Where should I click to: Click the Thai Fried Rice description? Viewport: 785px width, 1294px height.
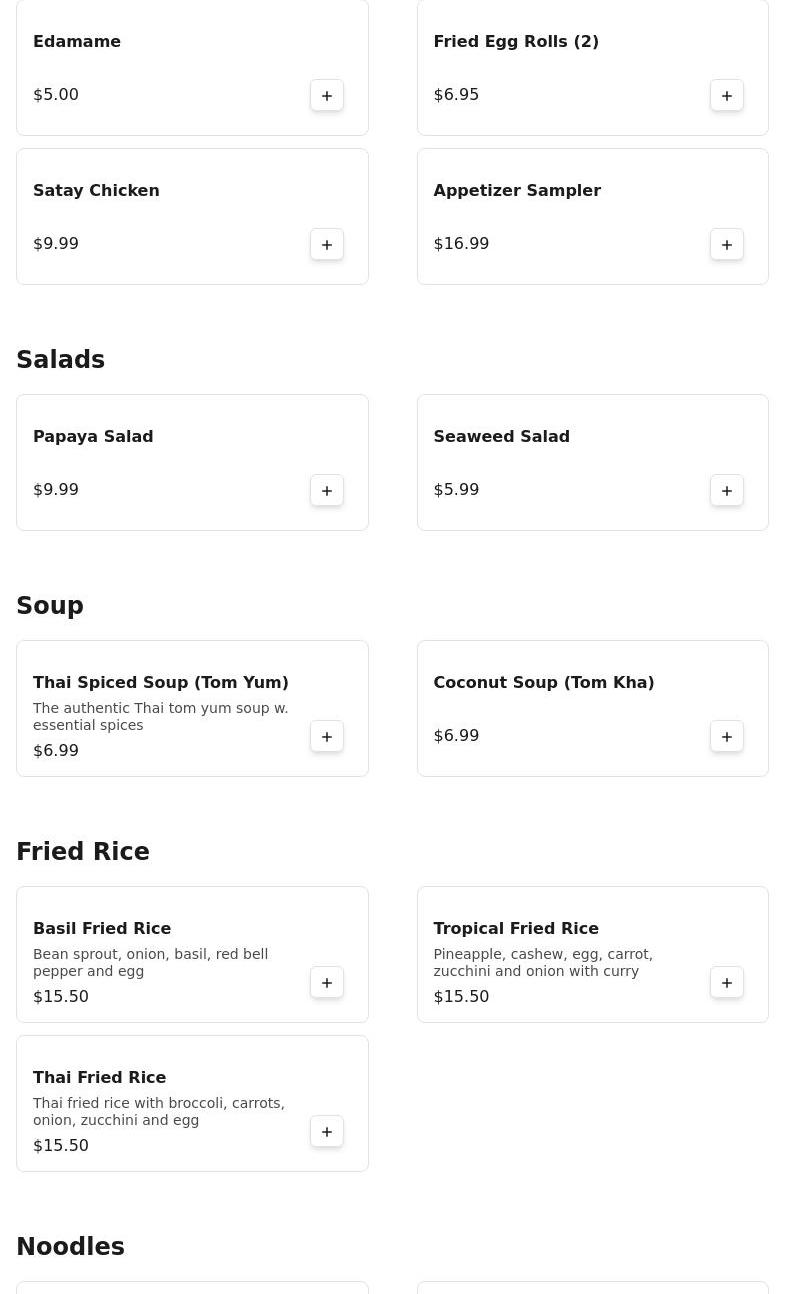pos(158,1111)
